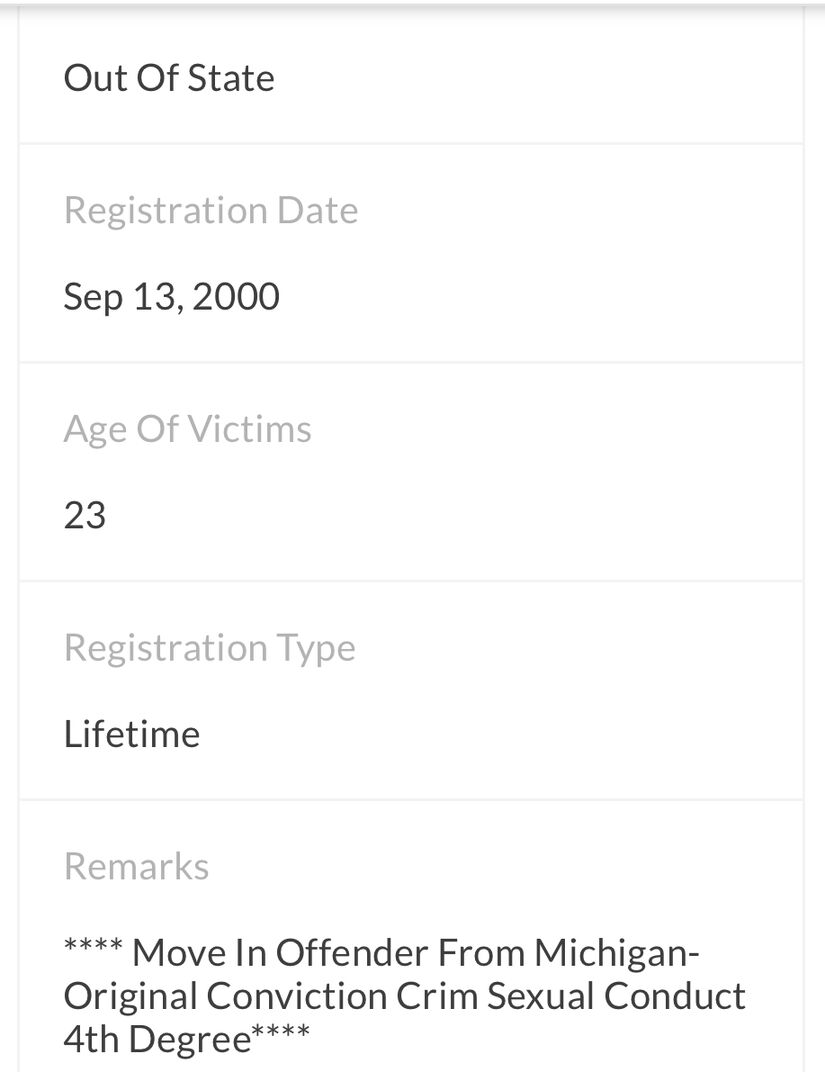Click the Lifetime registration value
The image size is (825, 1072).
(132, 734)
